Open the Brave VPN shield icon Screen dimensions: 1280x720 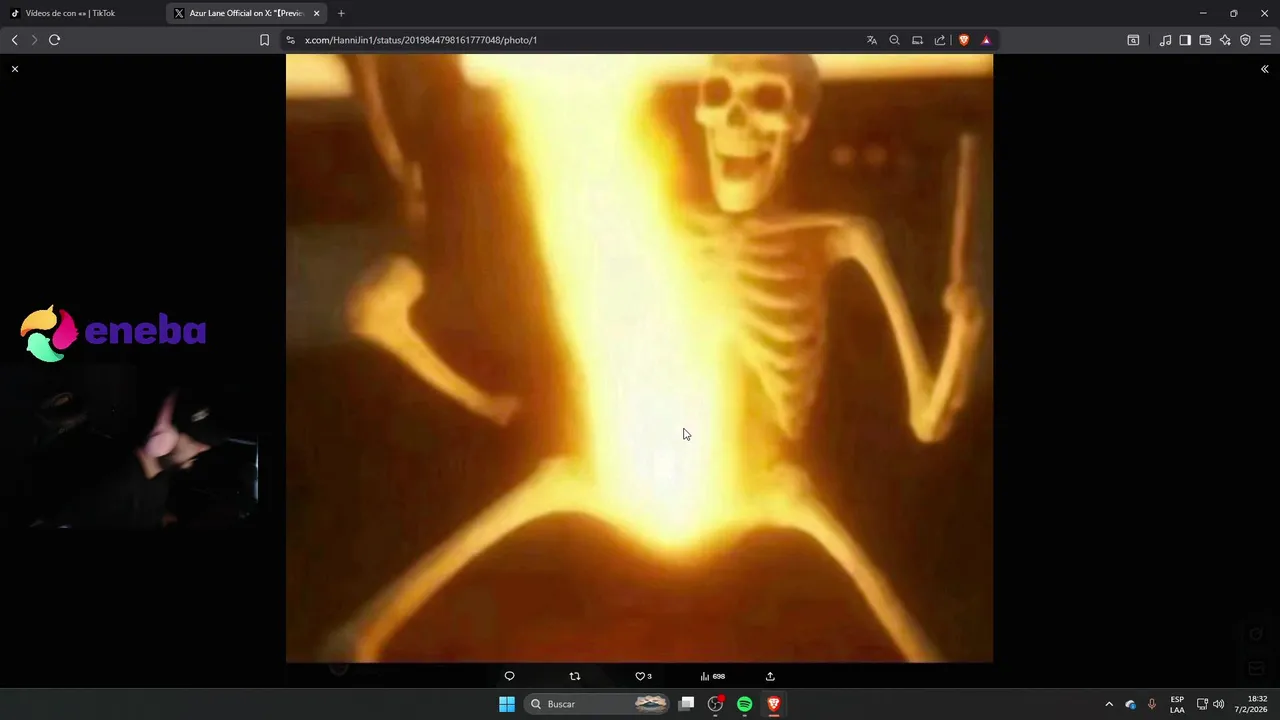(1245, 40)
